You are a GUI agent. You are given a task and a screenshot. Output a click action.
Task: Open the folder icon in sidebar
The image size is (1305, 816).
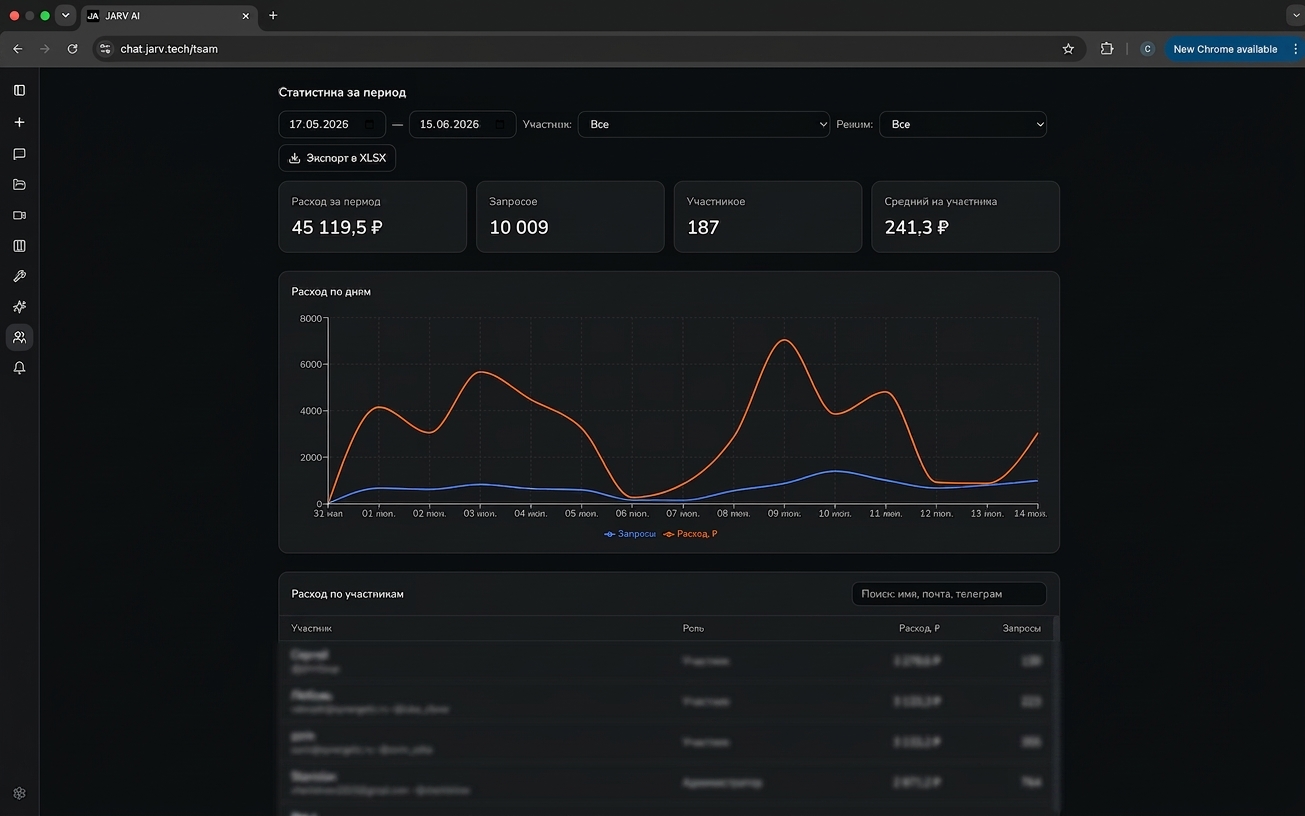pyautogui.click(x=19, y=184)
